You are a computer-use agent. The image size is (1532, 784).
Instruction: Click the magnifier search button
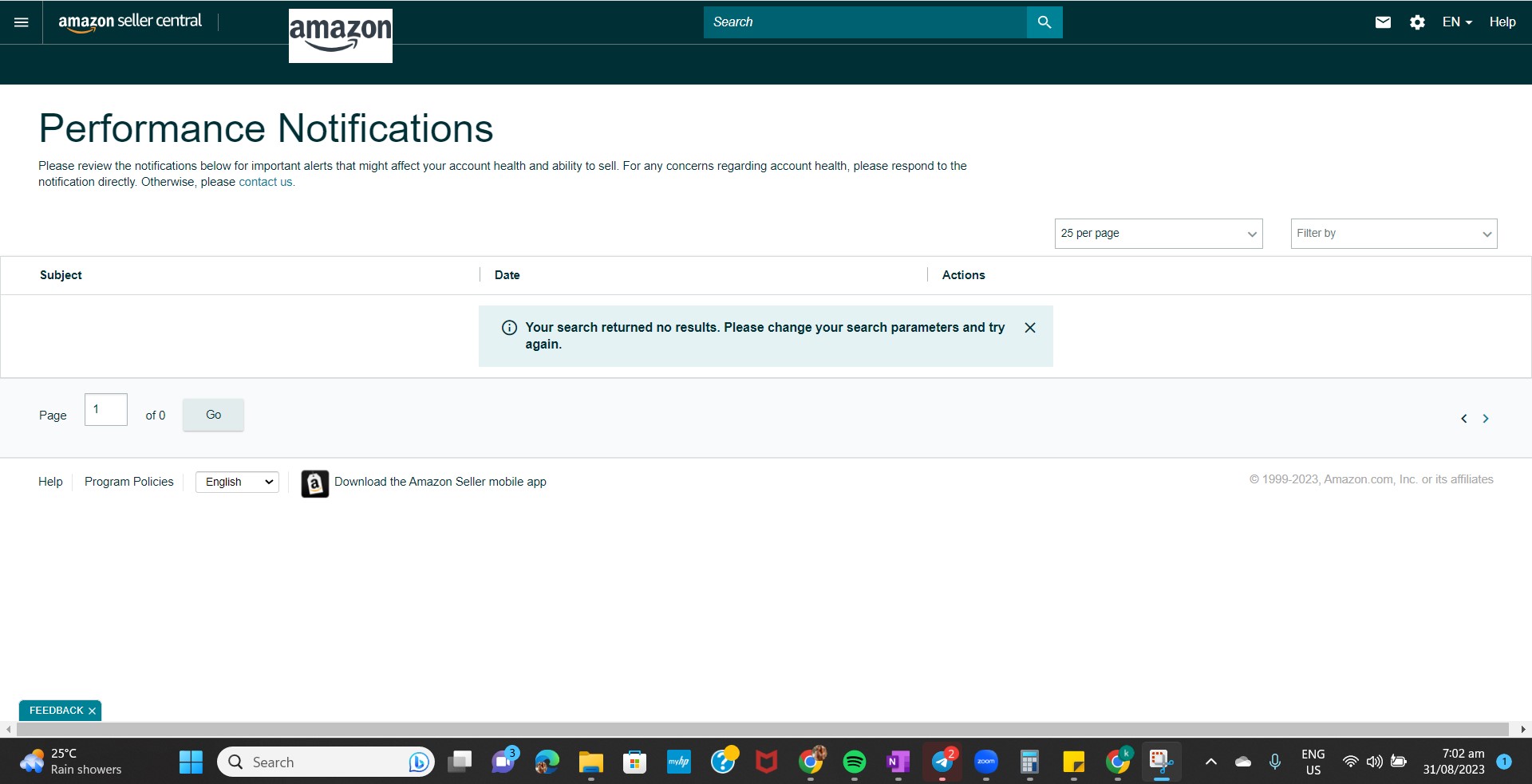[1044, 22]
